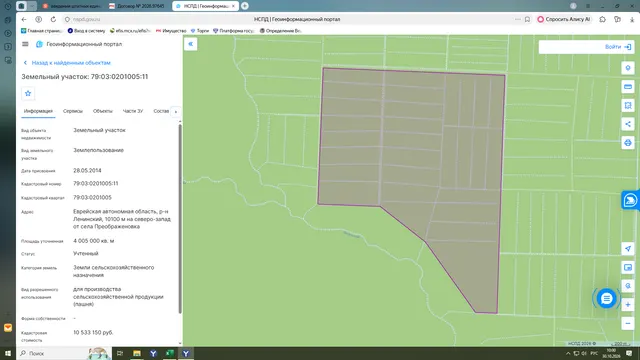This screenshot has height=360, width=640.
Task: Click the location pin map tool
Action: (x=628, y=68)
